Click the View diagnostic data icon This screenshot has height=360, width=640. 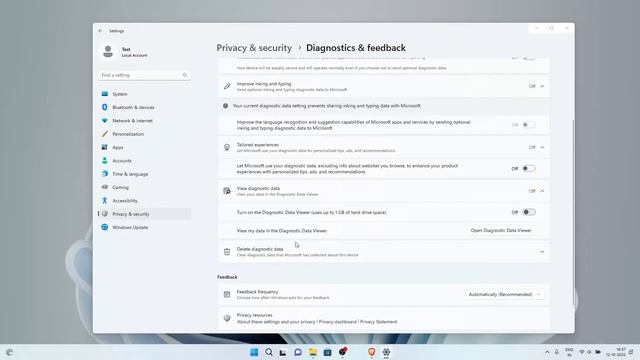[227, 191]
